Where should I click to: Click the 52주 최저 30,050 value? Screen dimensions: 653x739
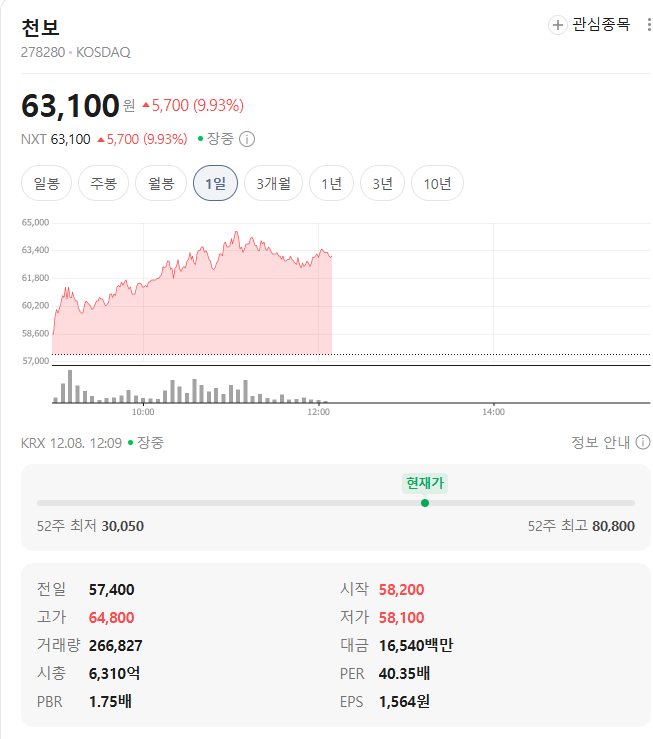pyautogui.click(x=122, y=526)
